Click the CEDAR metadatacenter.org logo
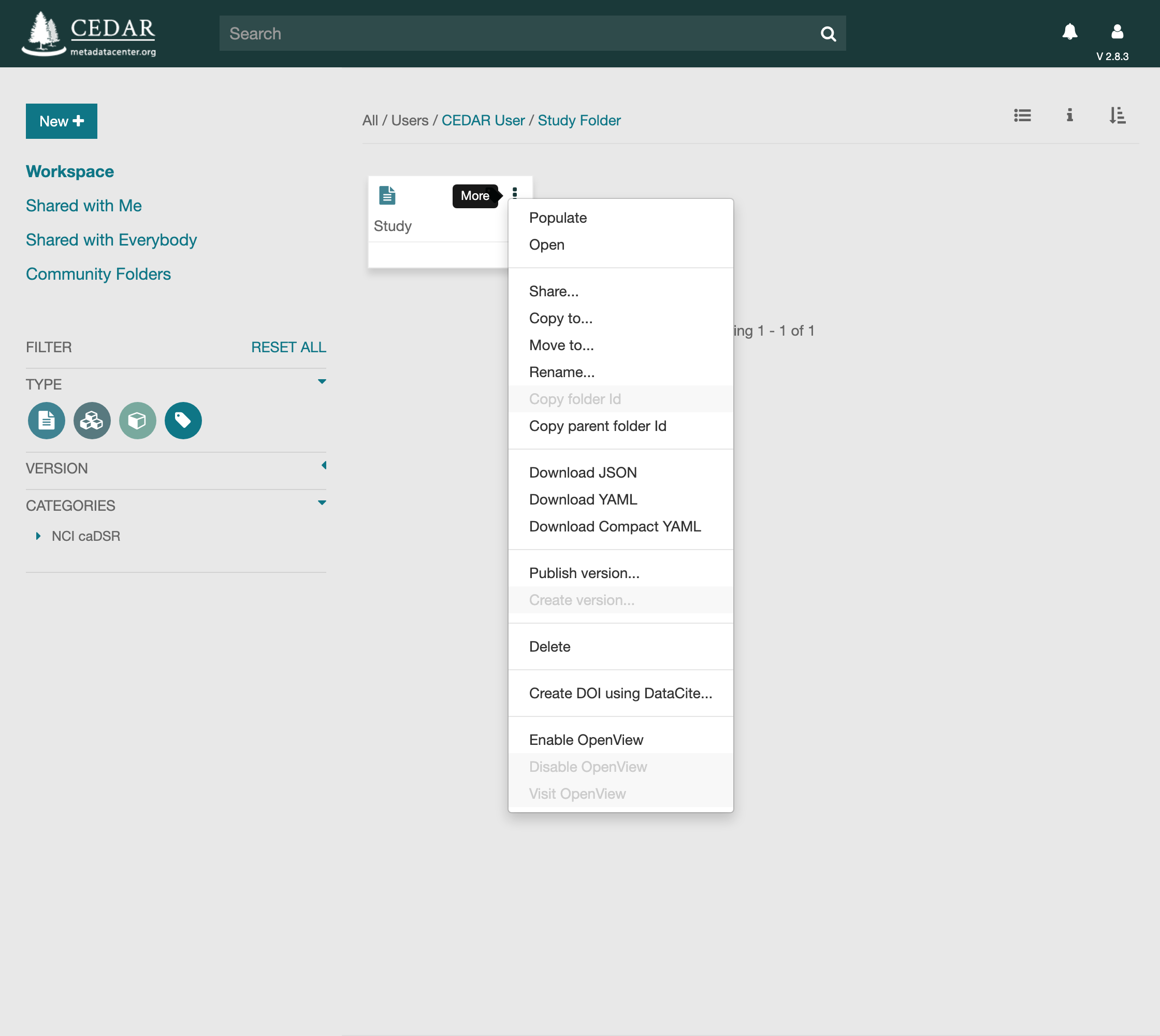Viewport: 1160px width, 1036px height. tap(89, 34)
